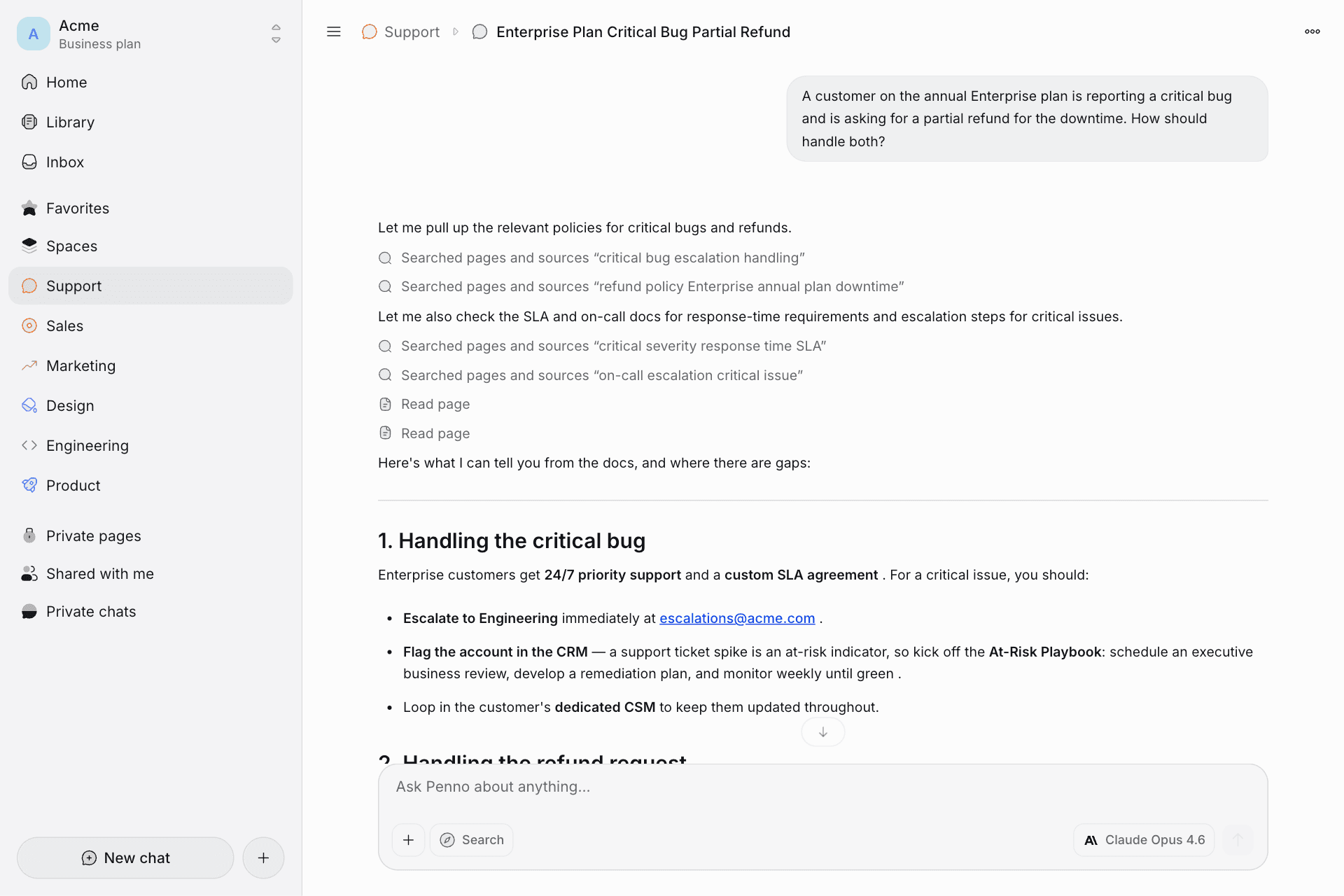Click the Acme workspace avatar
This screenshot has height=896, width=1344.
click(33, 34)
